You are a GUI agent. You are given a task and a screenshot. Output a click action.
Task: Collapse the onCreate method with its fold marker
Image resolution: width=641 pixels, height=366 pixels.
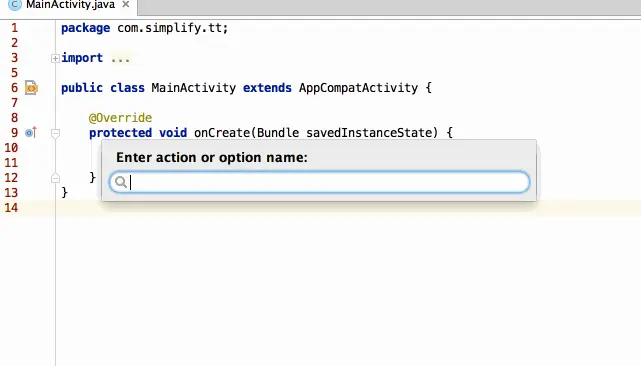(55, 133)
